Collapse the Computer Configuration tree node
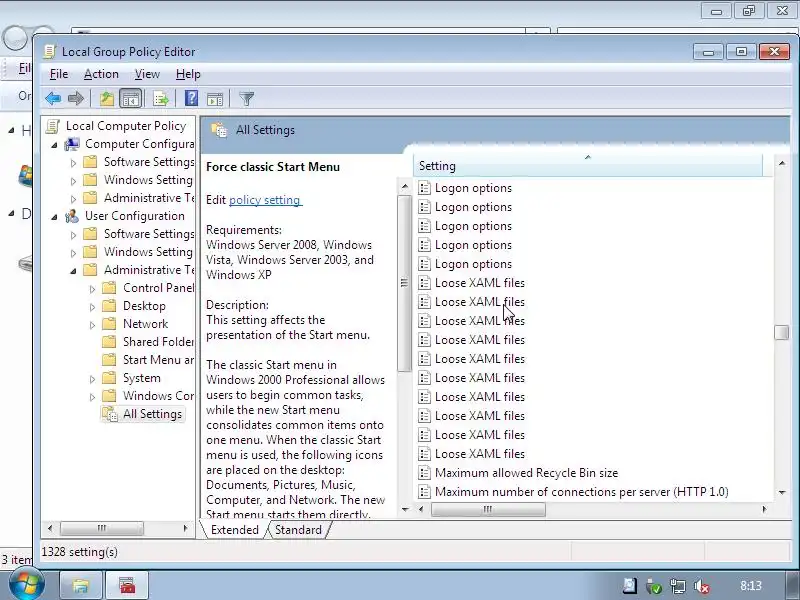This screenshot has width=800, height=600. point(55,145)
